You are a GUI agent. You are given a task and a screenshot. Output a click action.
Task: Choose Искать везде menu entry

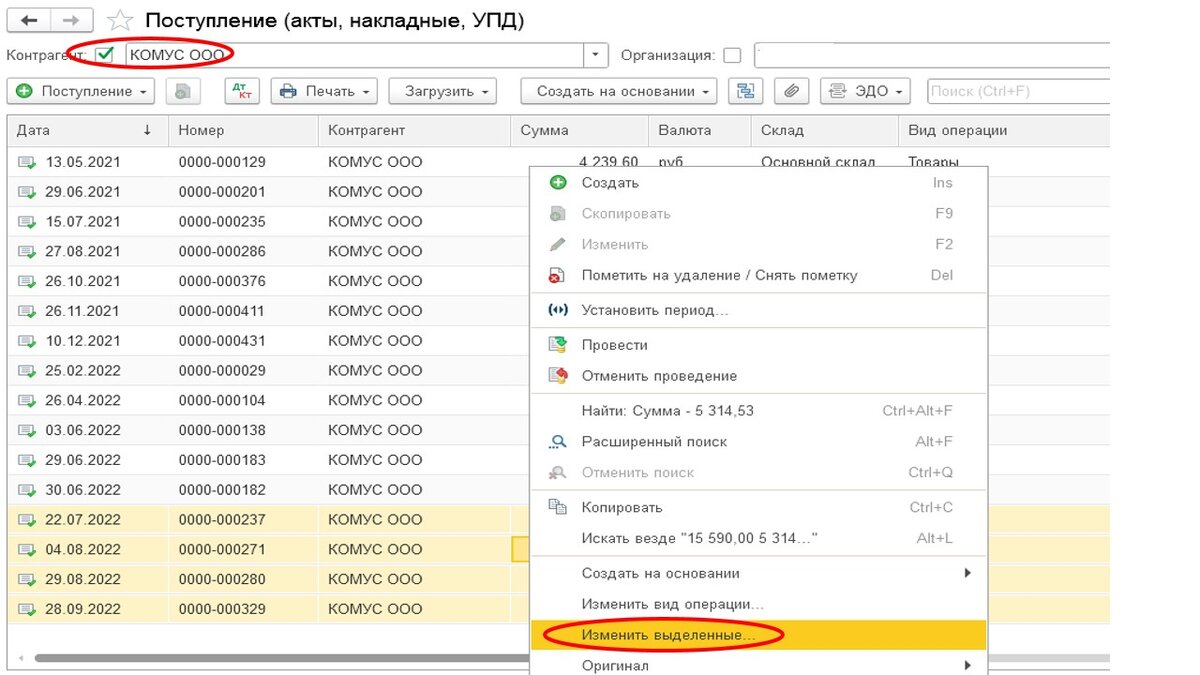pyautogui.click(x=758, y=538)
